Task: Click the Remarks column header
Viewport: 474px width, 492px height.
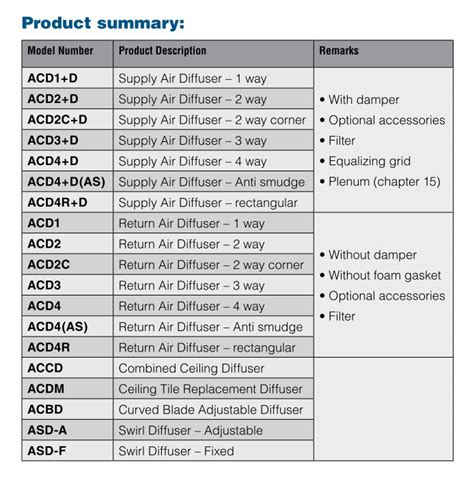Action: 339,51
